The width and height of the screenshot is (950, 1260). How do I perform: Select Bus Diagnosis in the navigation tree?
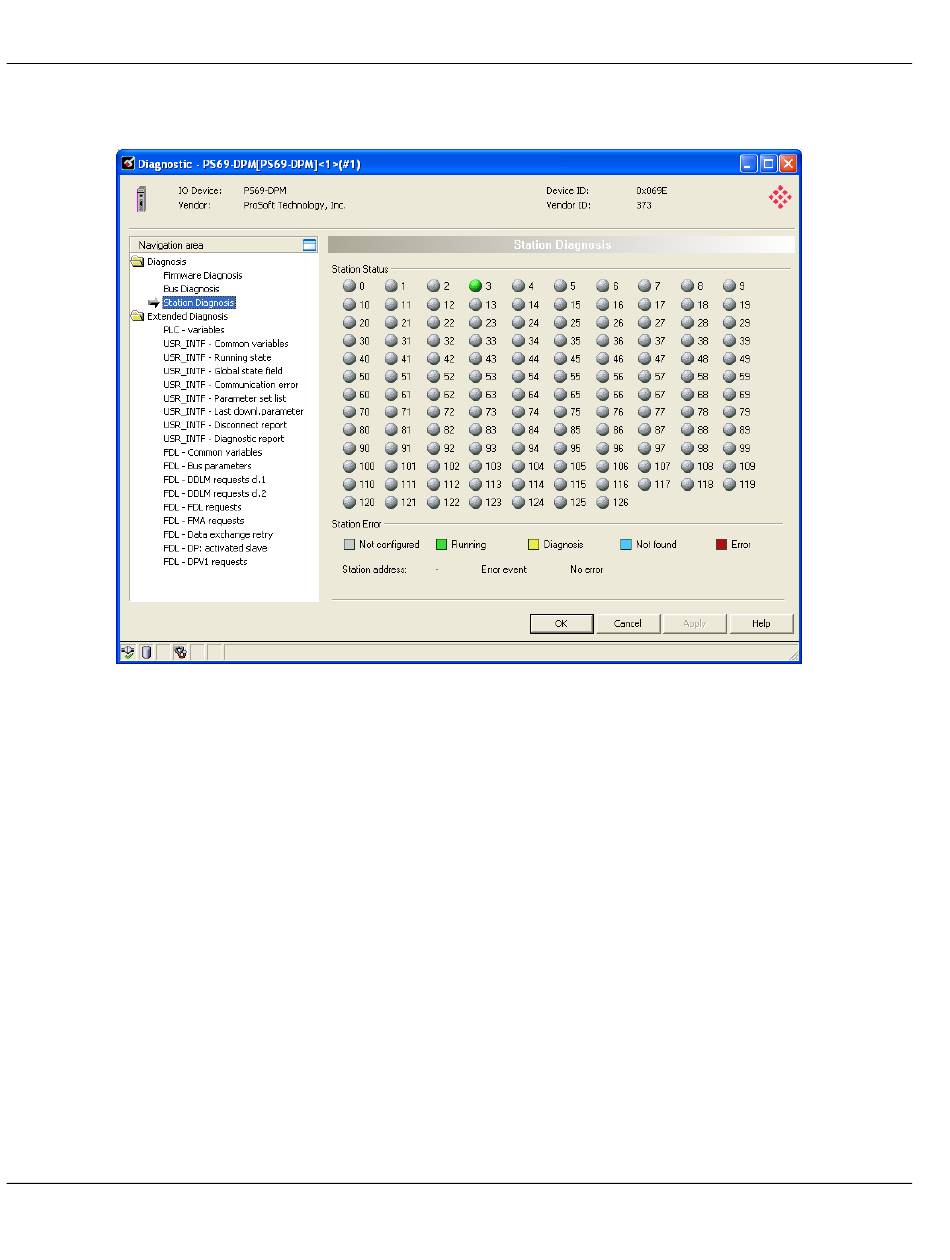(191, 289)
